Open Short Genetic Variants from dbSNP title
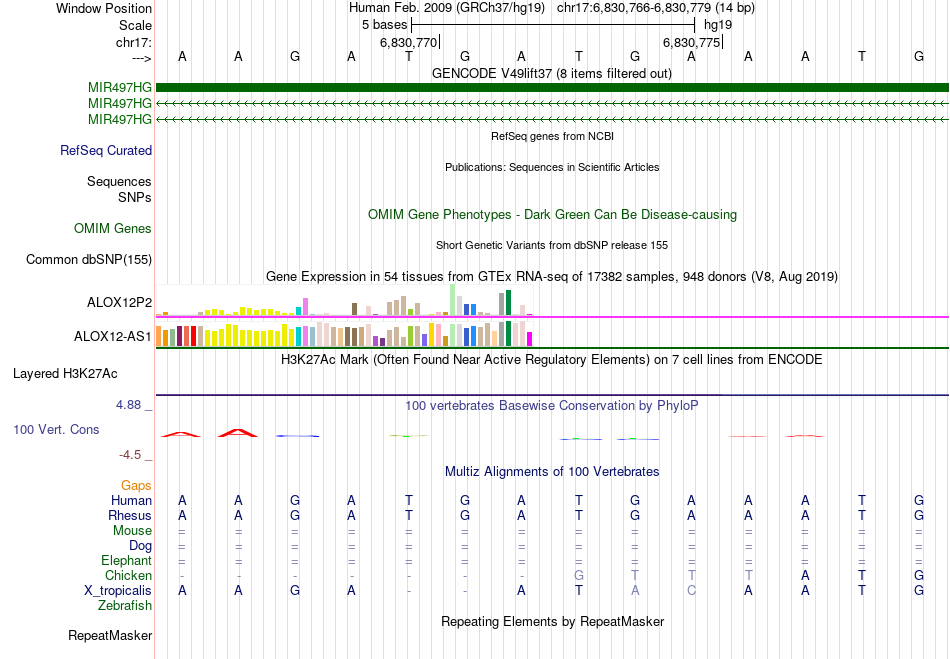The image size is (950, 659). (552, 245)
